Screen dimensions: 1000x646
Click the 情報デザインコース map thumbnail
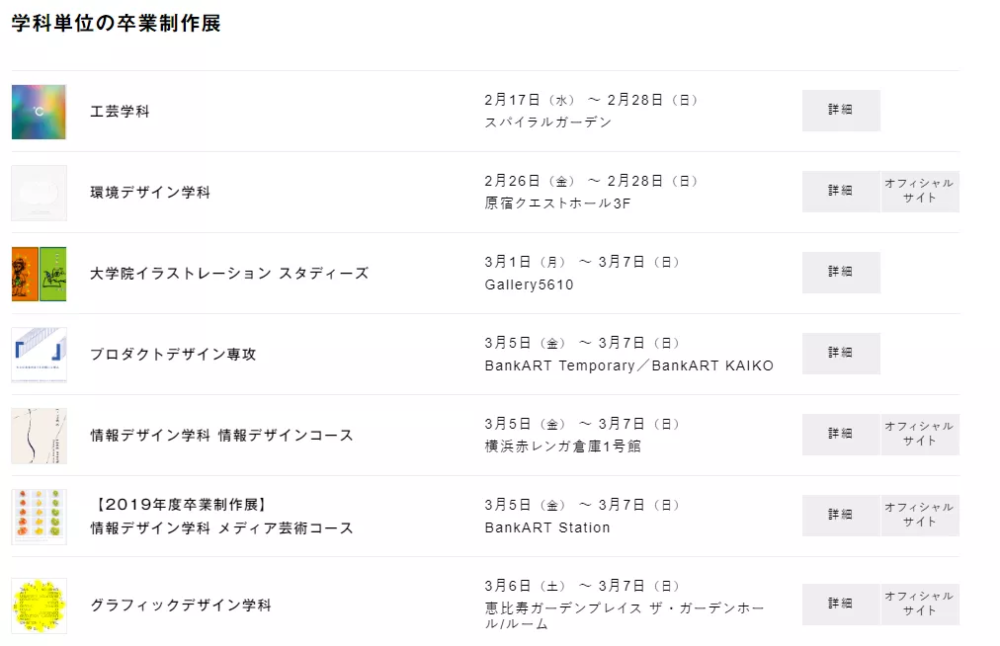coord(39,436)
